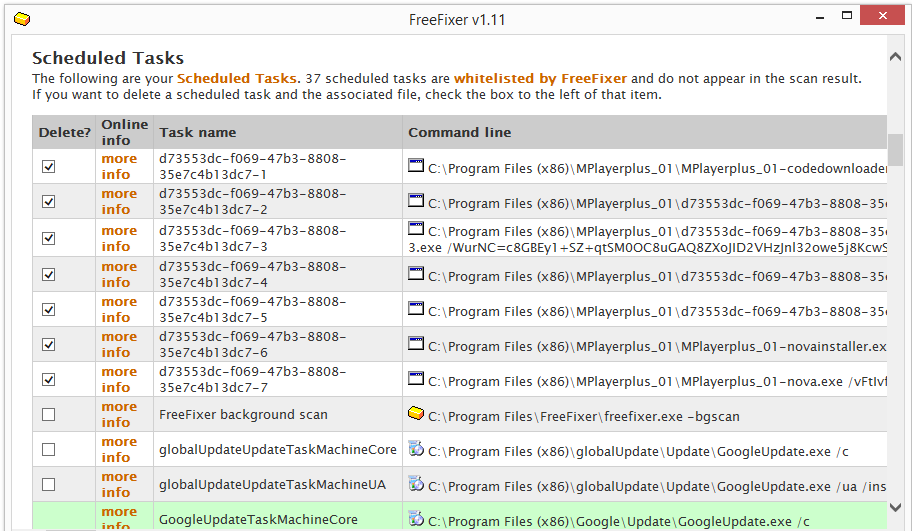Image resolution: width=912 pixels, height=531 pixels.
Task: Click the MPlayerplus_01-novainstaller.exe command text
Action: pos(657,347)
